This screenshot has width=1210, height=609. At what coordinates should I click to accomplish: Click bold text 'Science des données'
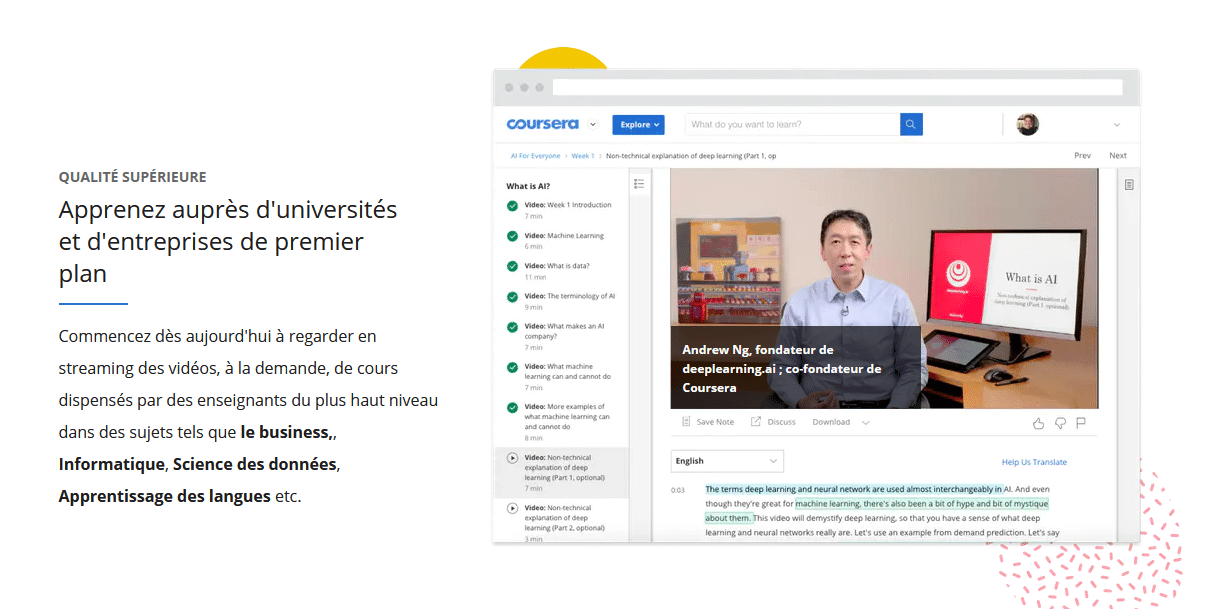tap(254, 464)
